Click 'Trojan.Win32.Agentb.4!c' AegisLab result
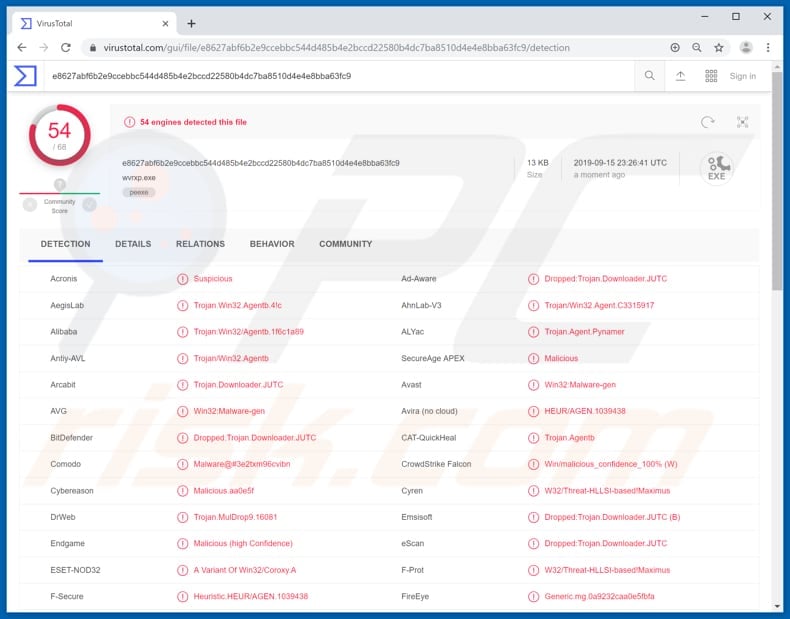Screen dimensions: 790x619 tap(238, 305)
